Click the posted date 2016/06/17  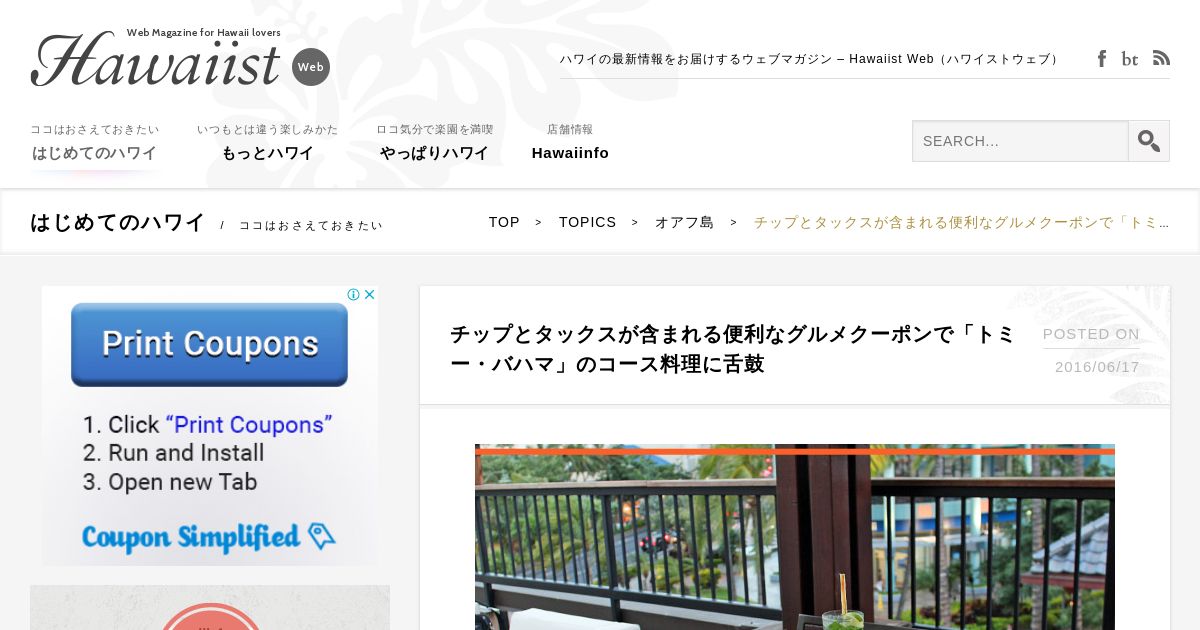[x=1097, y=367]
